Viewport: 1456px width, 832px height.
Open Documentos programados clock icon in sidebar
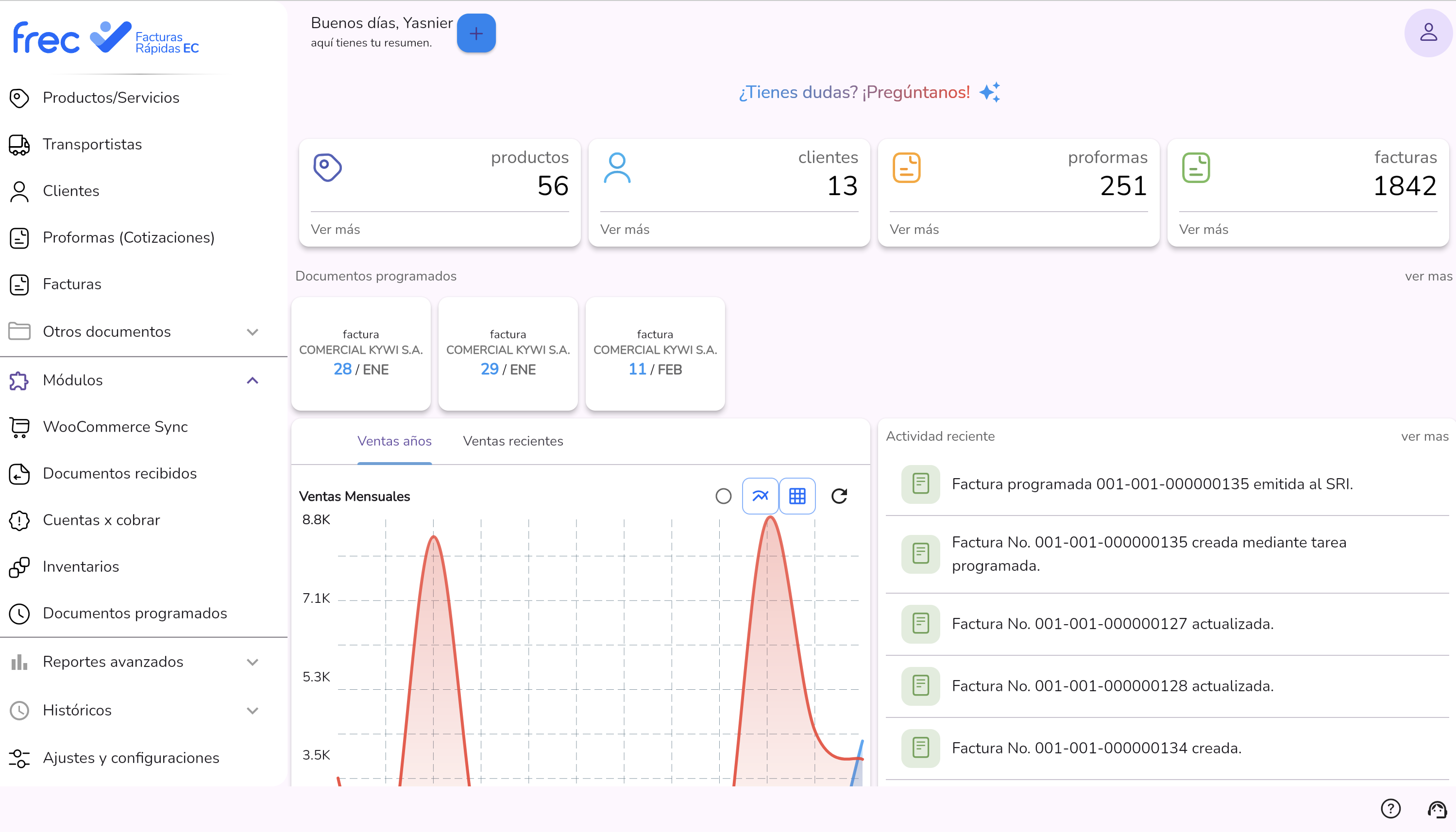(19, 614)
